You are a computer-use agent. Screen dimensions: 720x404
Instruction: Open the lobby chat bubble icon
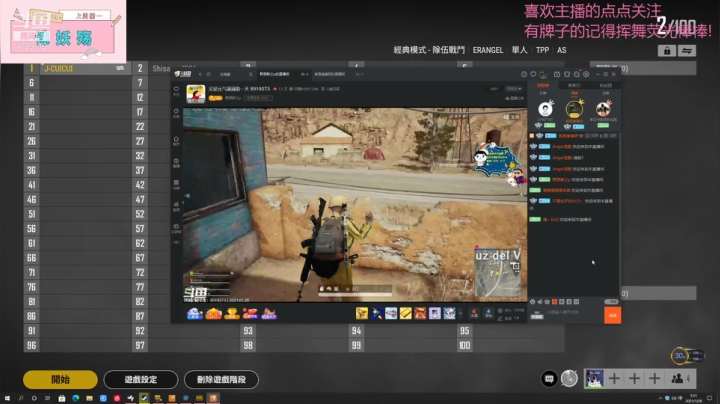click(x=549, y=379)
